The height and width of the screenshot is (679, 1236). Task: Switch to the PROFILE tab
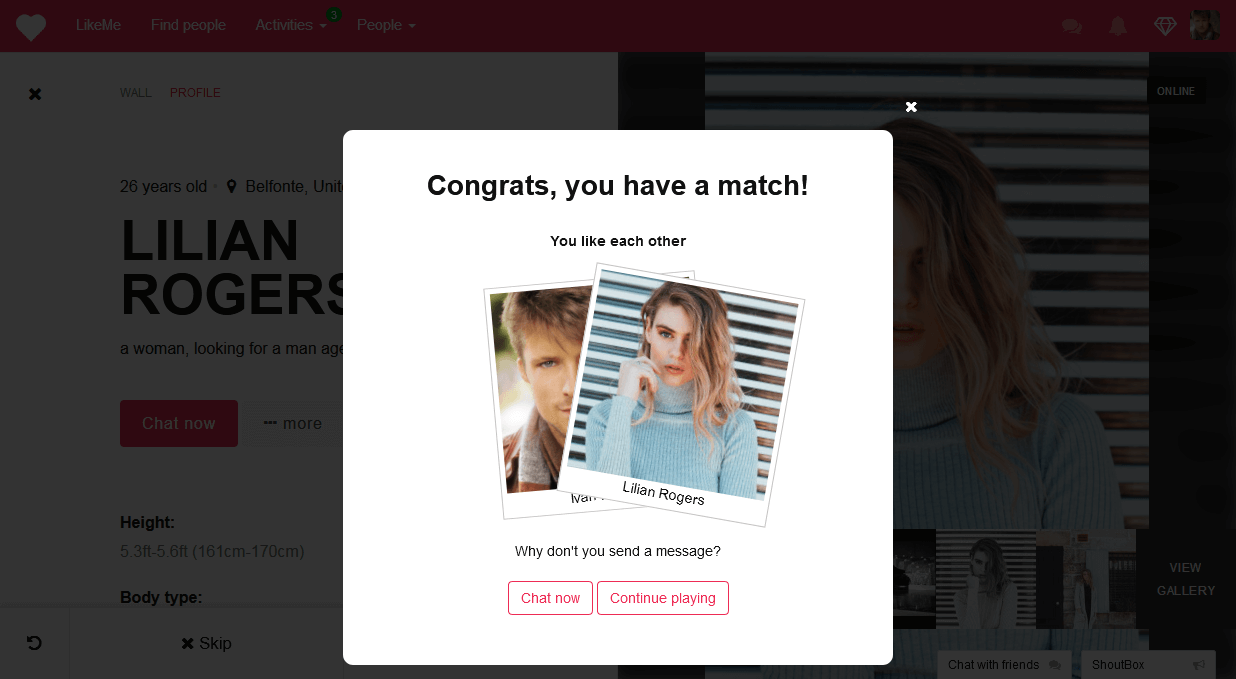tap(195, 93)
